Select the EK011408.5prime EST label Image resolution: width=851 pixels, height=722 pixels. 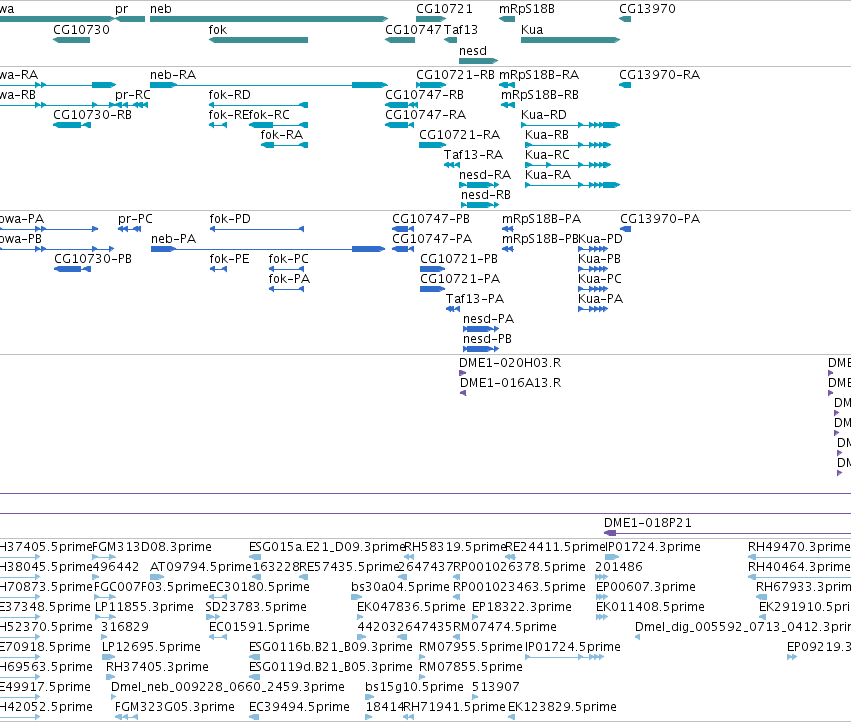[x=650, y=607]
